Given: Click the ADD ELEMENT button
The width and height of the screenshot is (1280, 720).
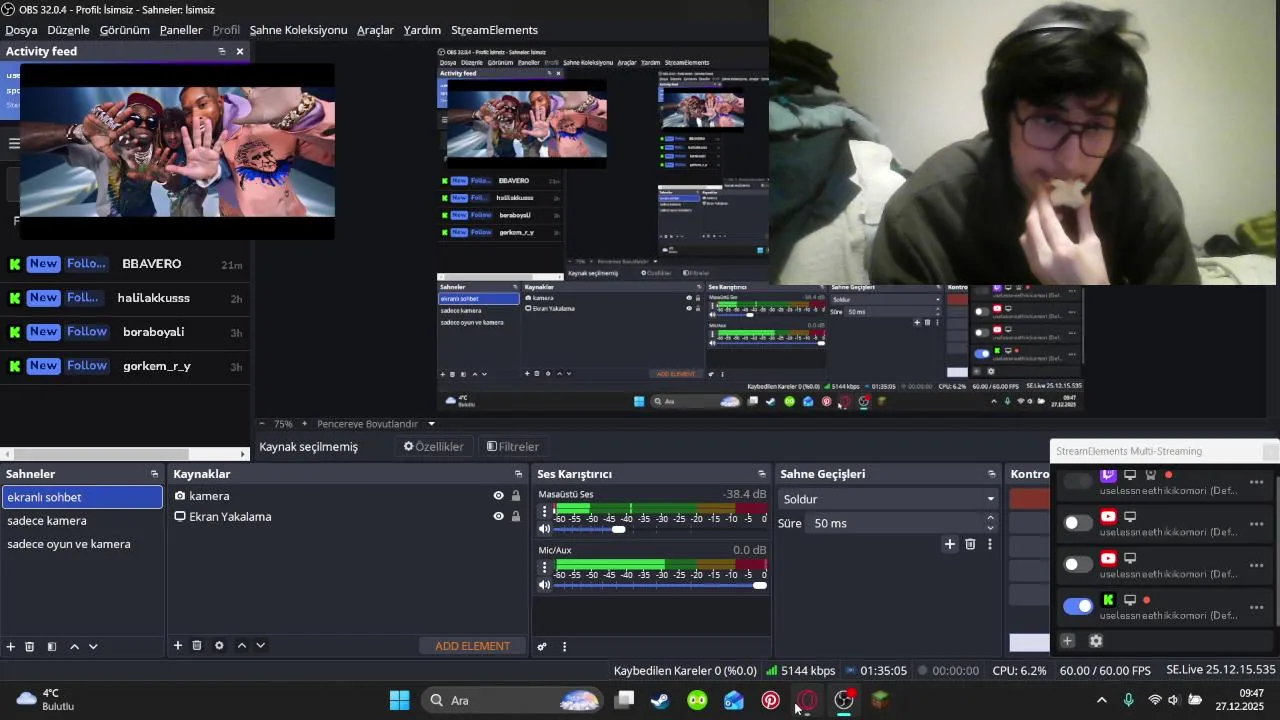Looking at the screenshot, I should [x=472, y=646].
